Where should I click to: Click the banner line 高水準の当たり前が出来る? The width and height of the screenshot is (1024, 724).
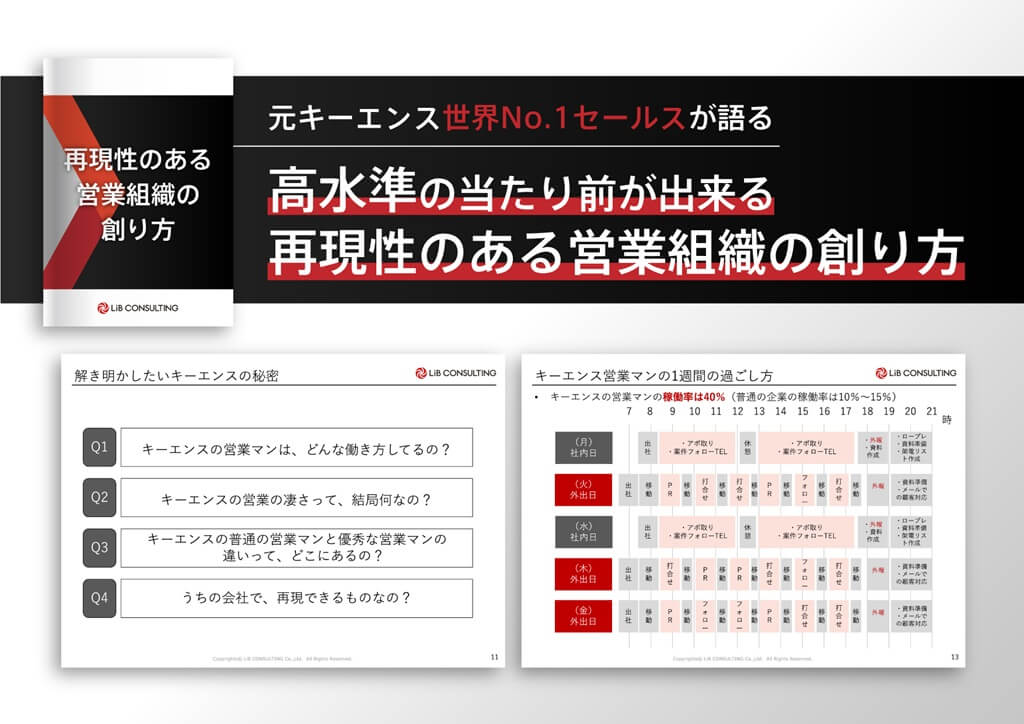click(520, 190)
